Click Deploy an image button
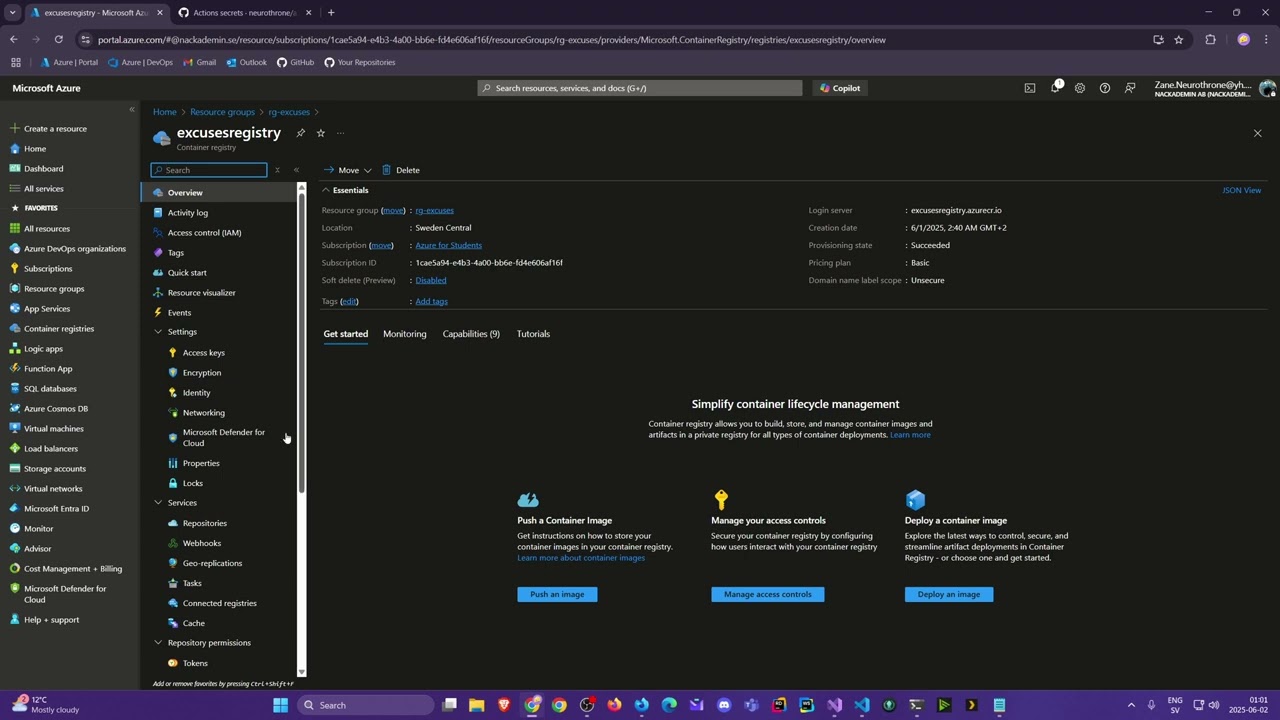This screenshot has height=720, width=1280. point(949,594)
